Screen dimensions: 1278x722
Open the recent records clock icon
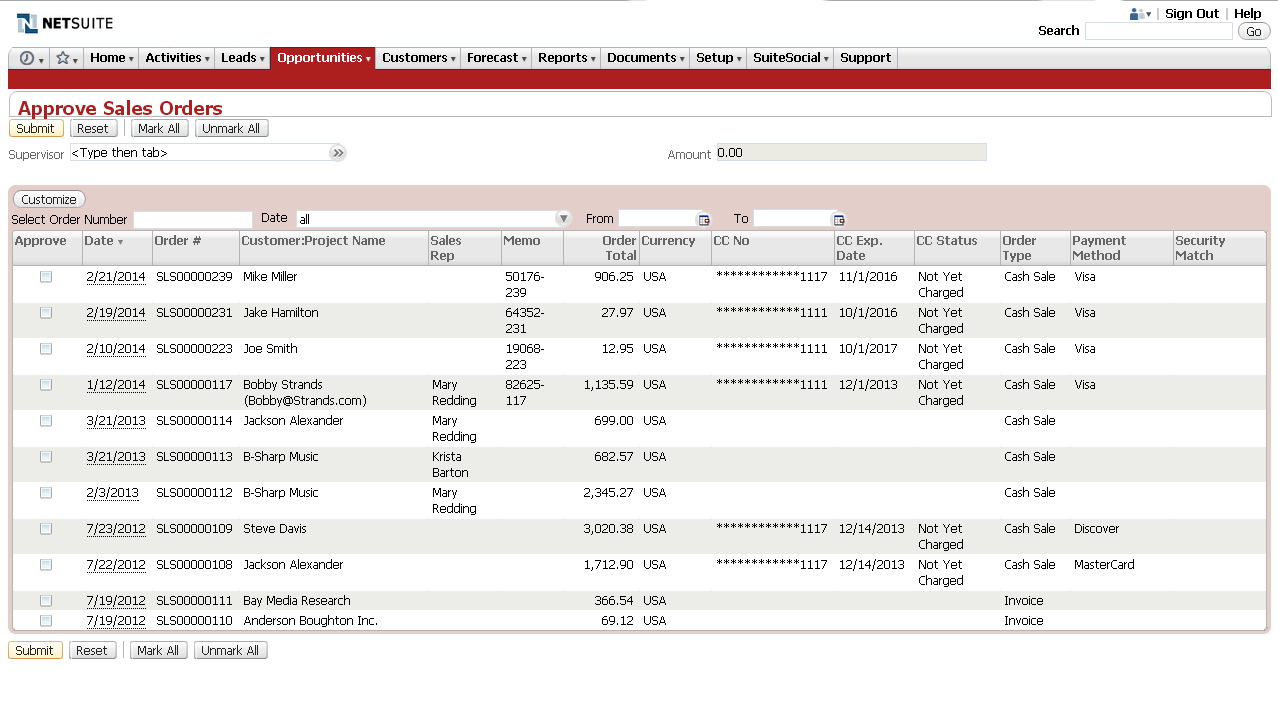(x=27, y=58)
